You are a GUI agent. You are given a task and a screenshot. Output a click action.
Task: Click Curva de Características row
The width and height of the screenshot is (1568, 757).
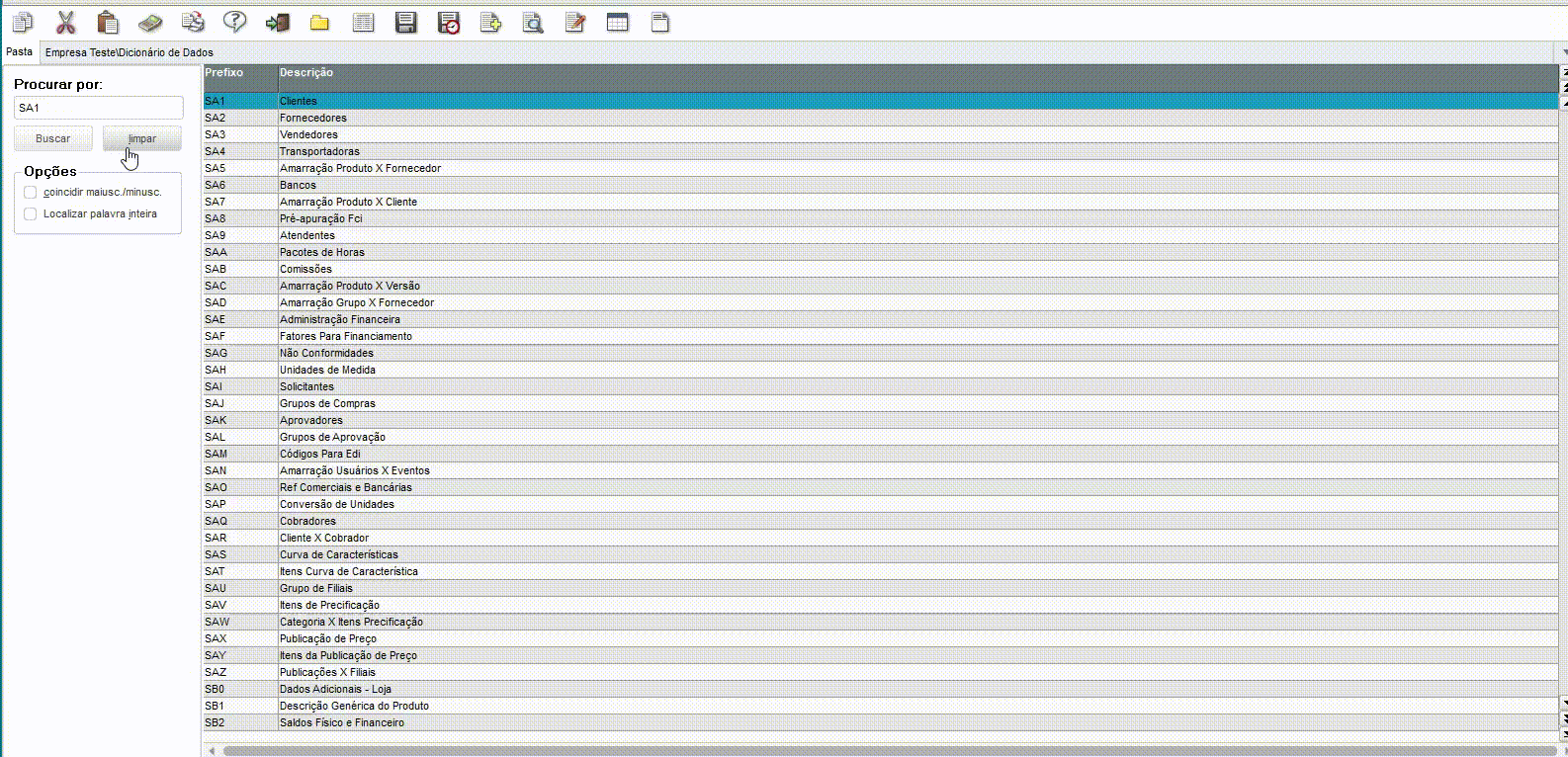click(881, 554)
